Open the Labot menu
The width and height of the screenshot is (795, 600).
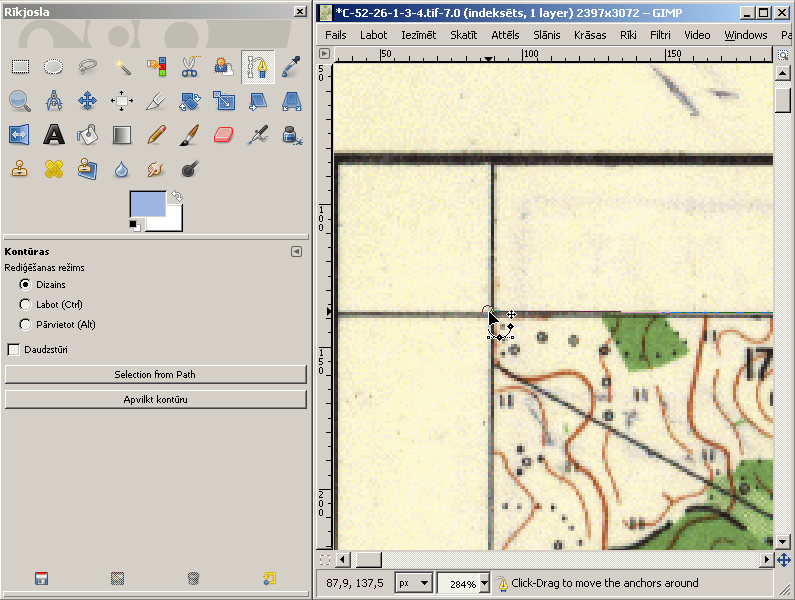pyautogui.click(x=374, y=35)
